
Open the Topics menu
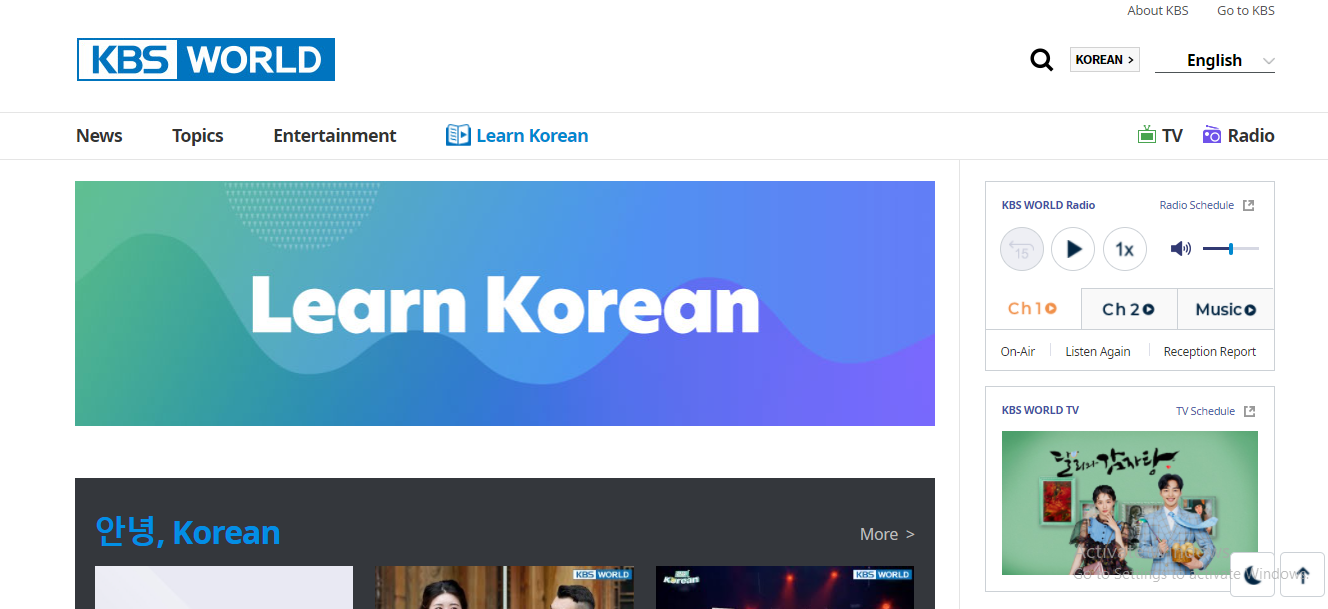click(198, 136)
